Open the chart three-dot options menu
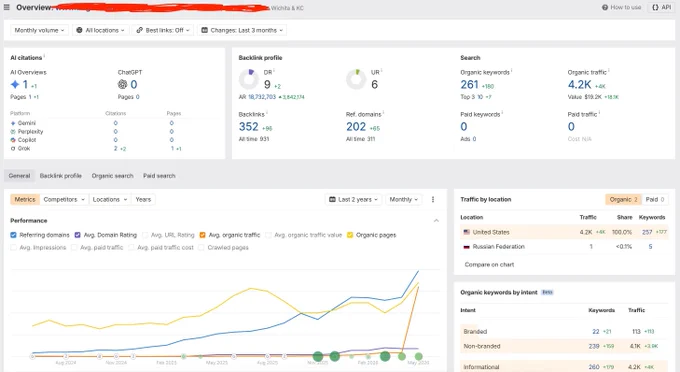This screenshot has height=372, width=680. click(x=433, y=199)
